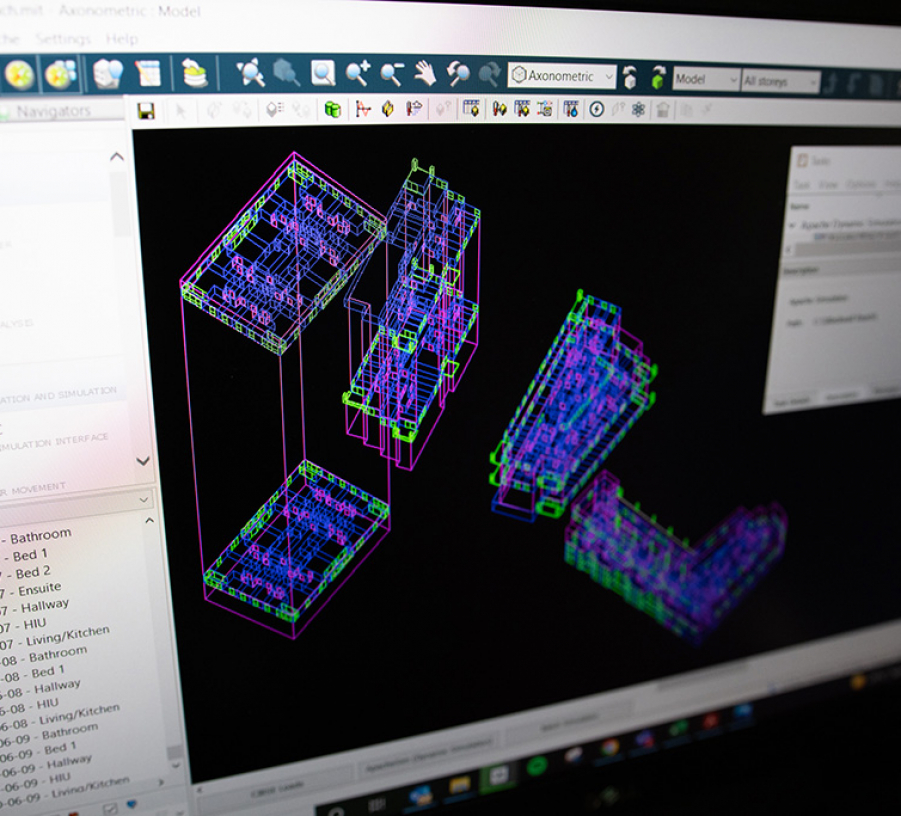Zoom out with the minus magnifier
This screenshot has width=901, height=816.
pyautogui.click(x=391, y=74)
